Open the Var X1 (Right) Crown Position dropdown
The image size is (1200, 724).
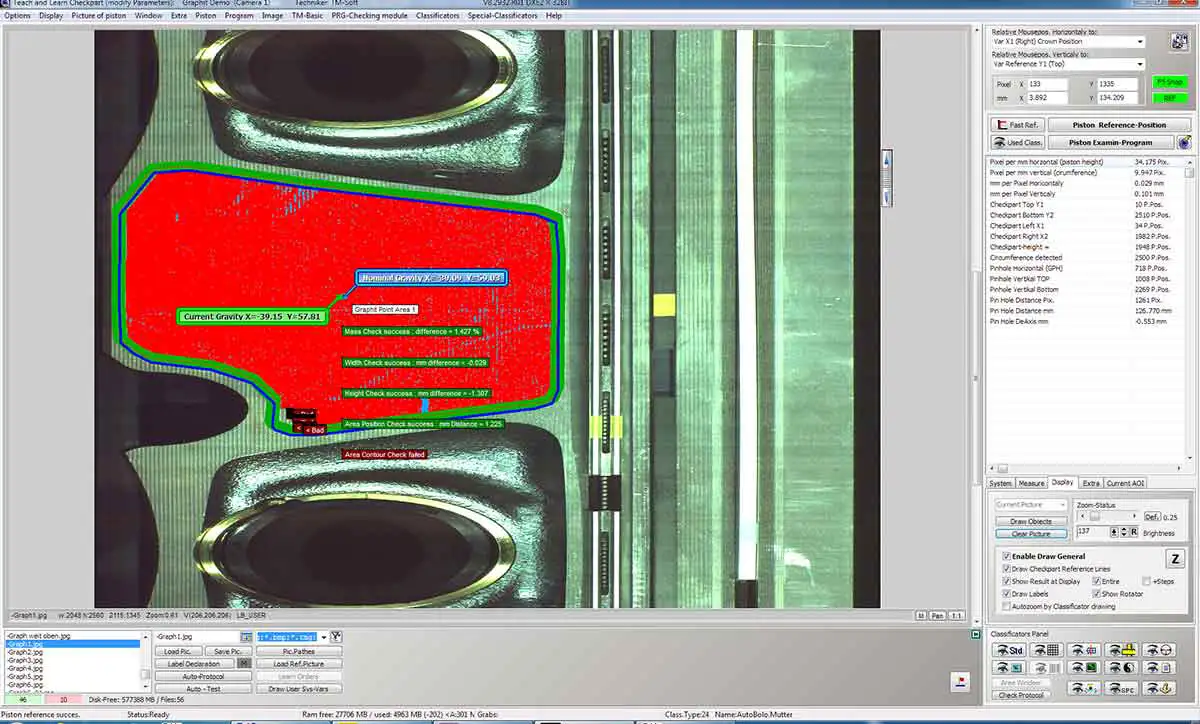tap(1069, 42)
